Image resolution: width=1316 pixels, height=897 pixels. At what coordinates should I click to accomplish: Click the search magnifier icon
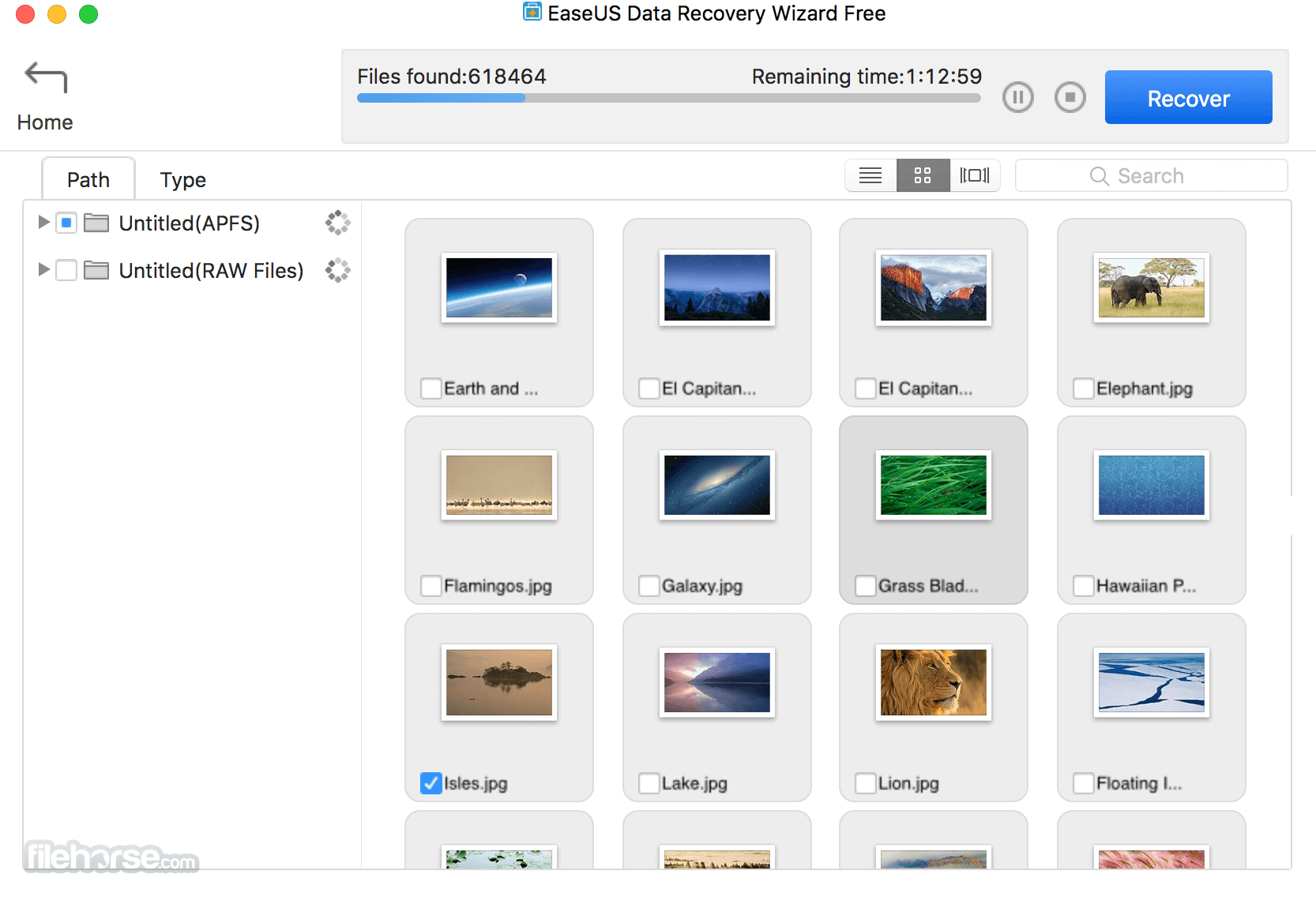pyautogui.click(x=1099, y=176)
